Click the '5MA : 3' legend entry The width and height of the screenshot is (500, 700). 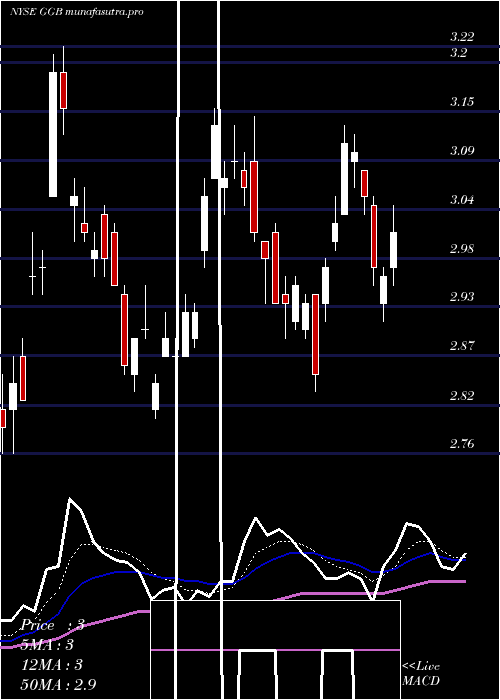coord(47,645)
